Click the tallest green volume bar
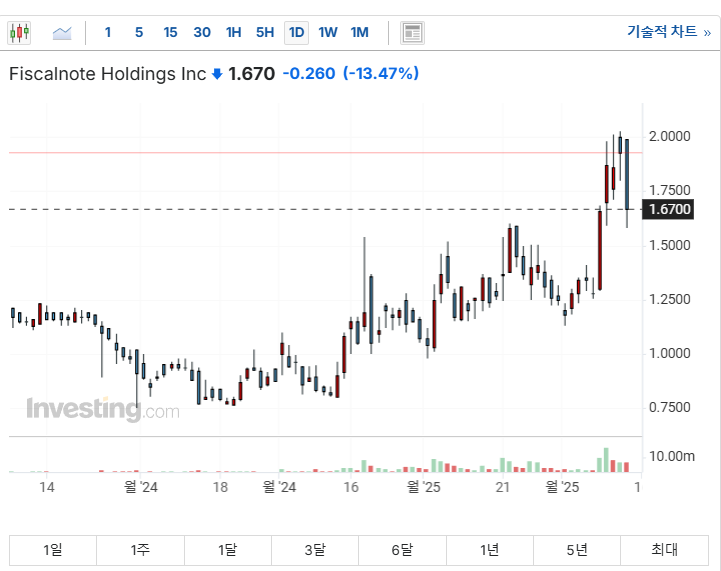This screenshot has height=571, width=721. [606, 460]
